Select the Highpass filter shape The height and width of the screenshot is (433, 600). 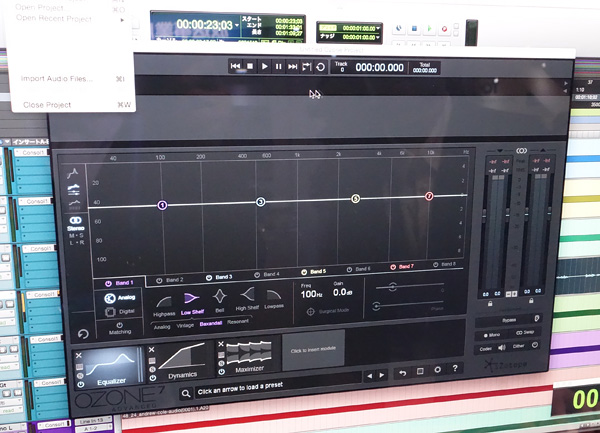(164, 306)
